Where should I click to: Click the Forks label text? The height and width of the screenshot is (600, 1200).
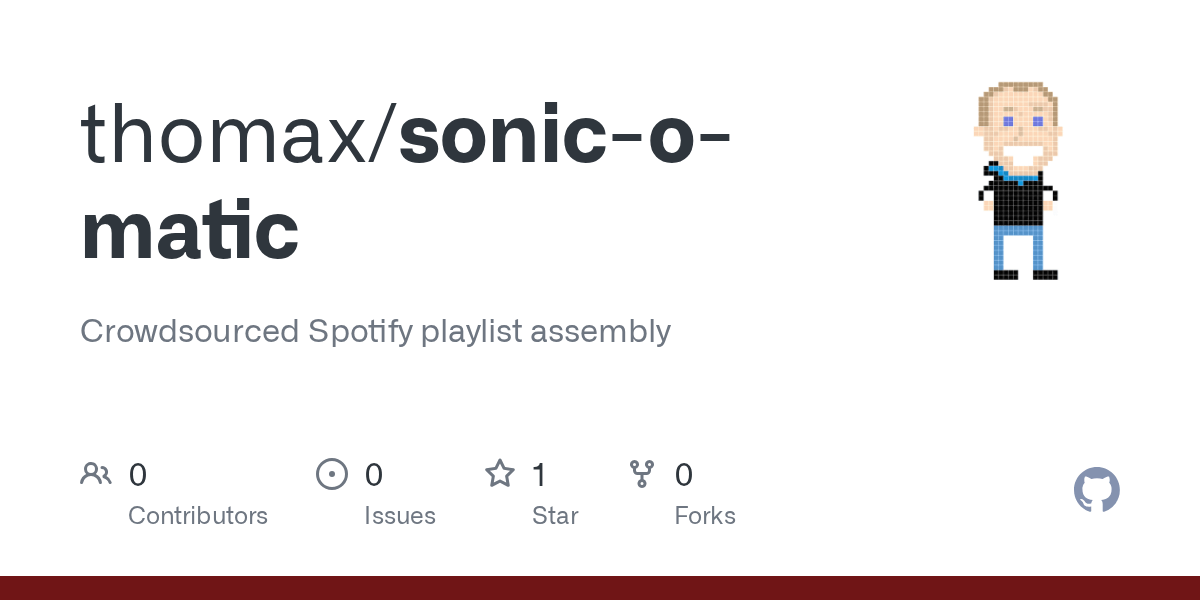tap(705, 516)
